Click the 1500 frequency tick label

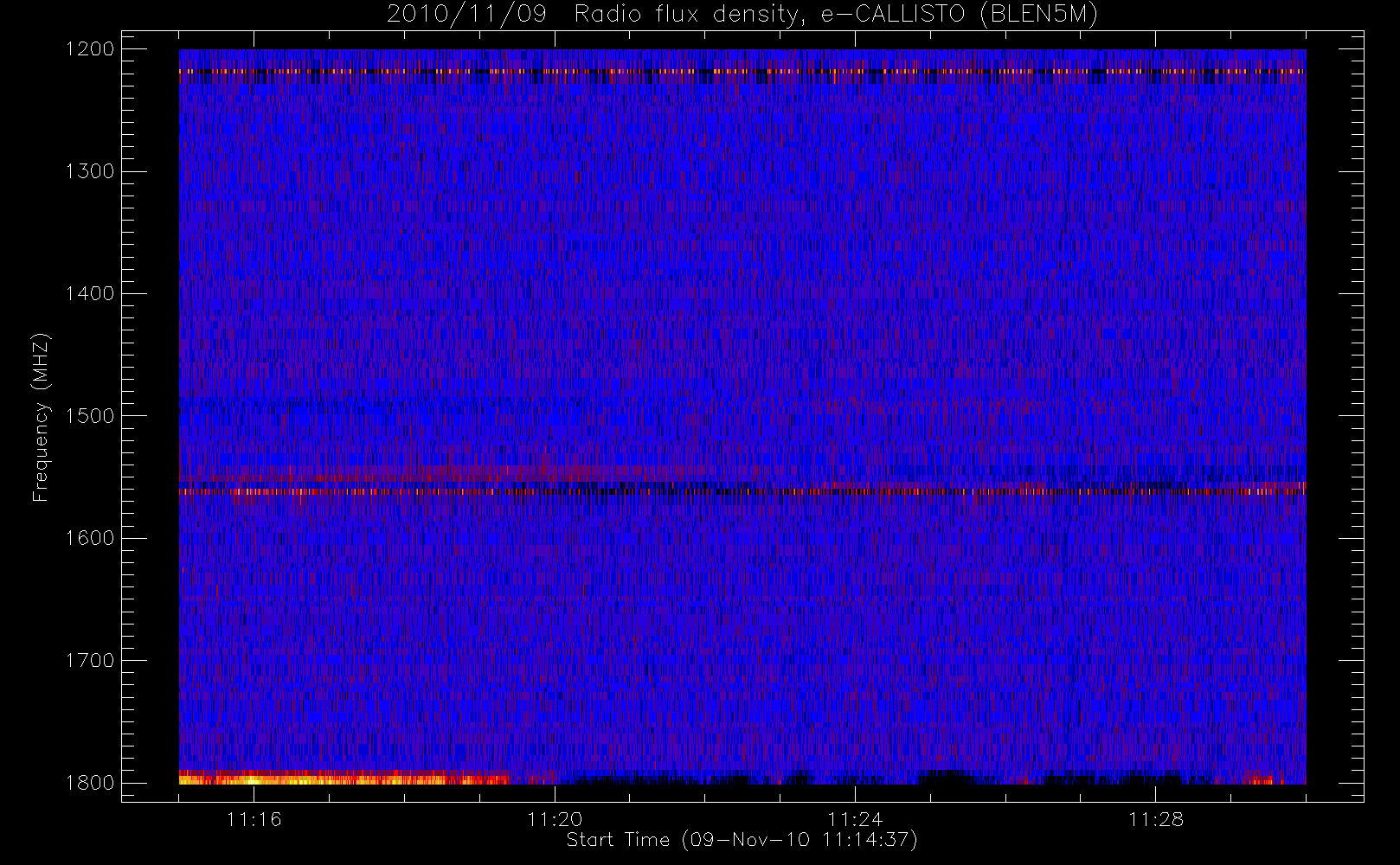click(x=90, y=416)
